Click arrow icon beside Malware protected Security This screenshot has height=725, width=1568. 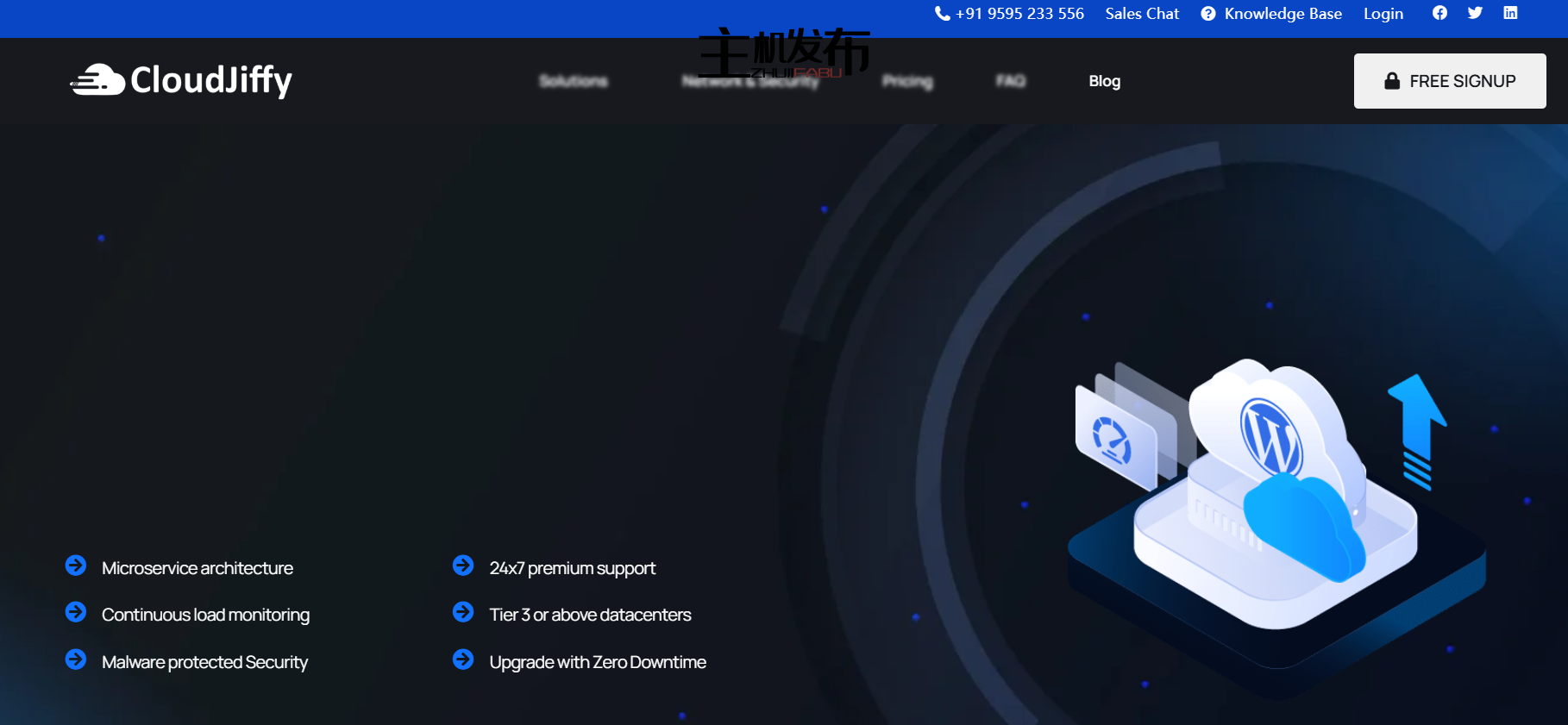pos(76,659)
